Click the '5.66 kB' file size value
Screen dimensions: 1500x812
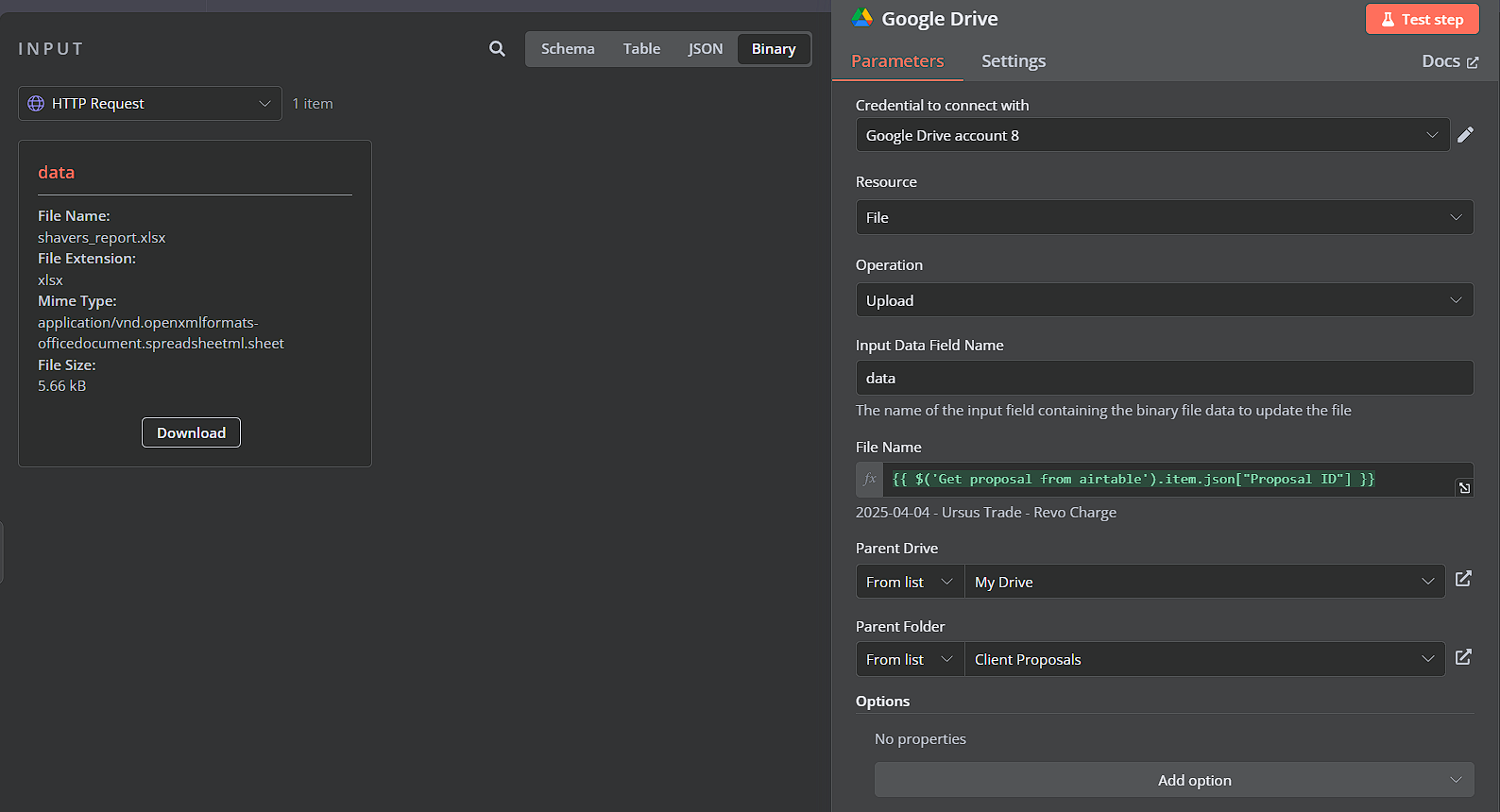[x=61, y=386]
